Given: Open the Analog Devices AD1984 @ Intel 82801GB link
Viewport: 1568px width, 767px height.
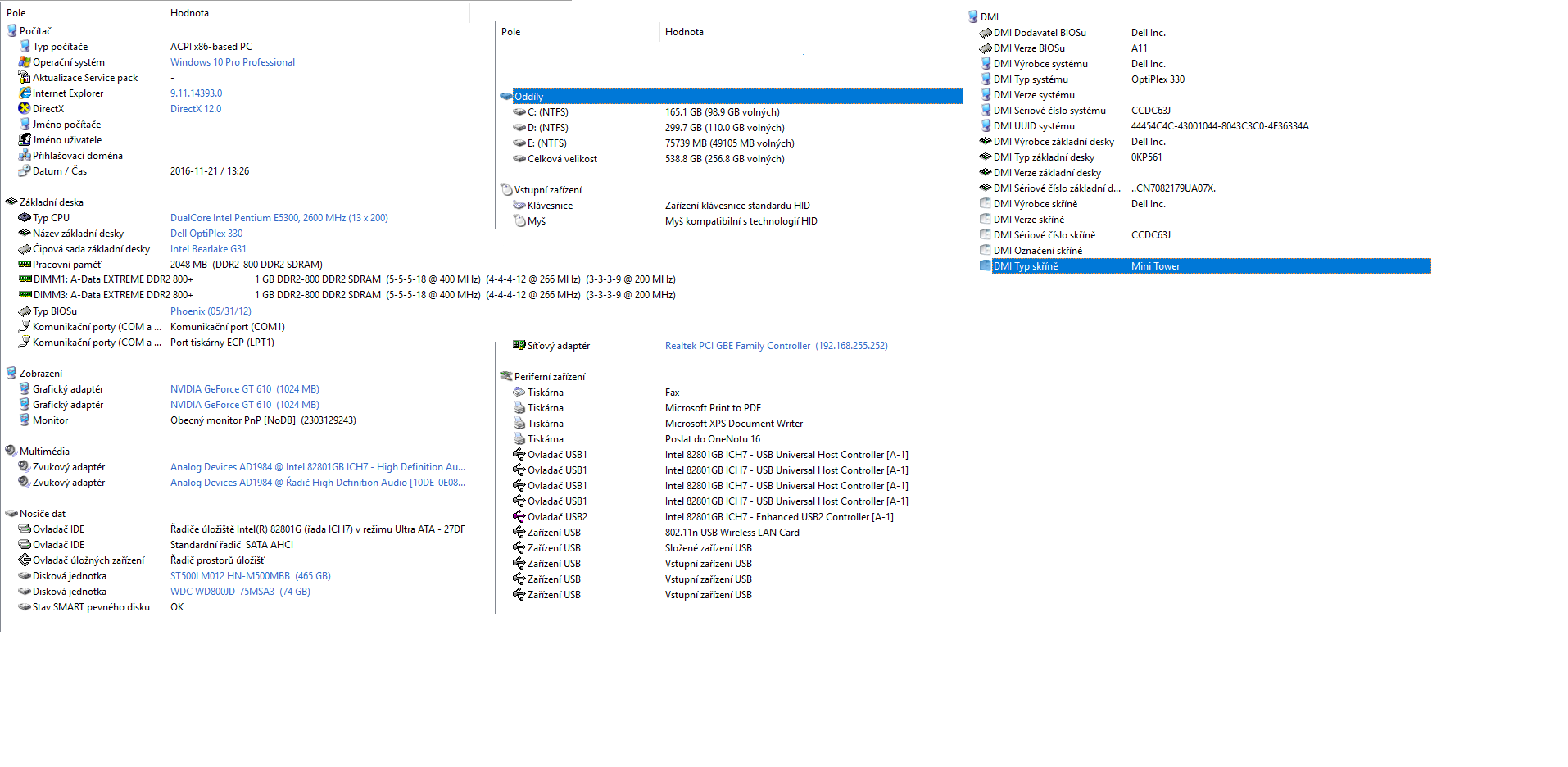Looking at the screenshot, I should click(318, 467).
